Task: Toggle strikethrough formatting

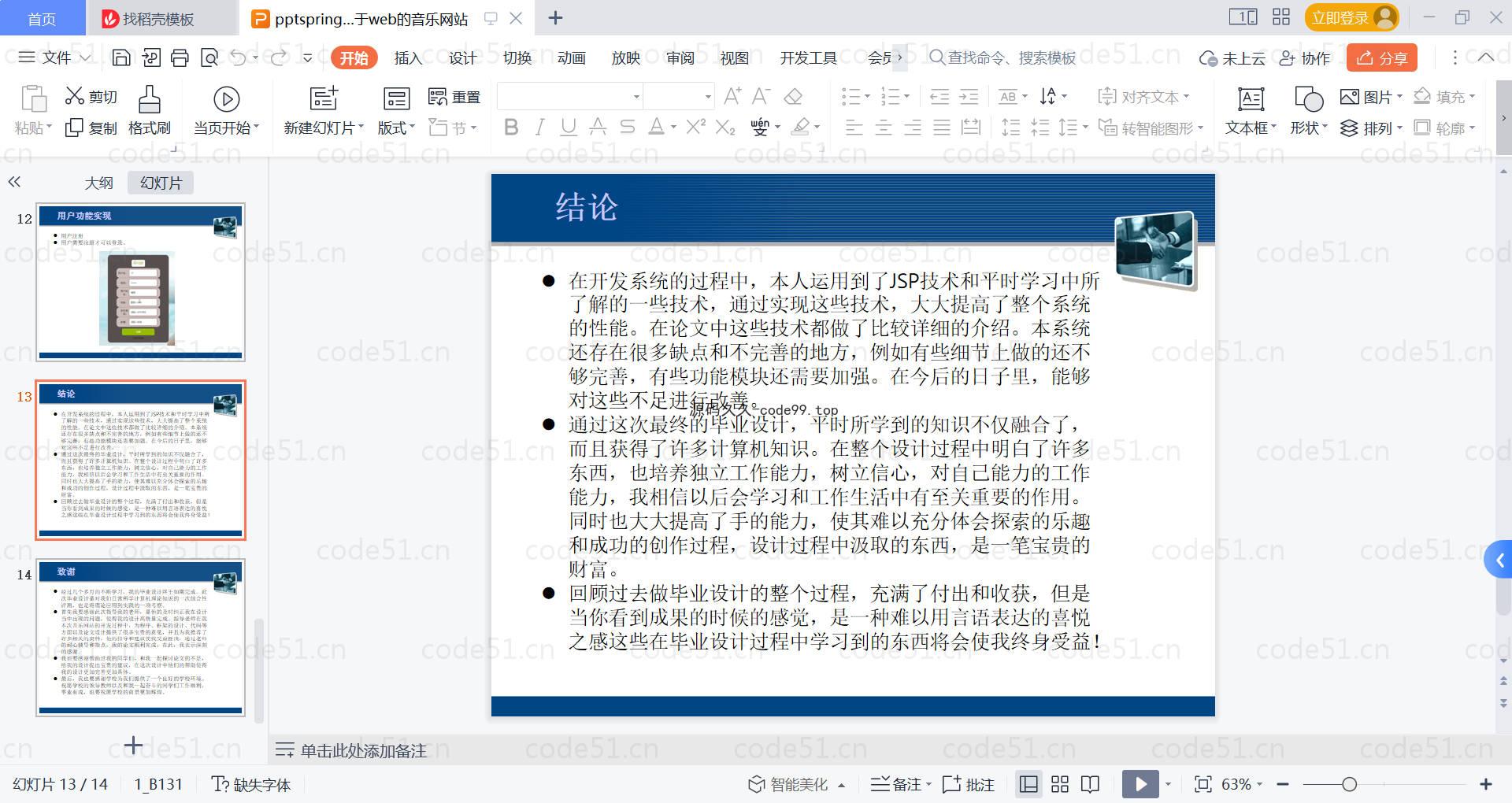Action: [627, 127]
